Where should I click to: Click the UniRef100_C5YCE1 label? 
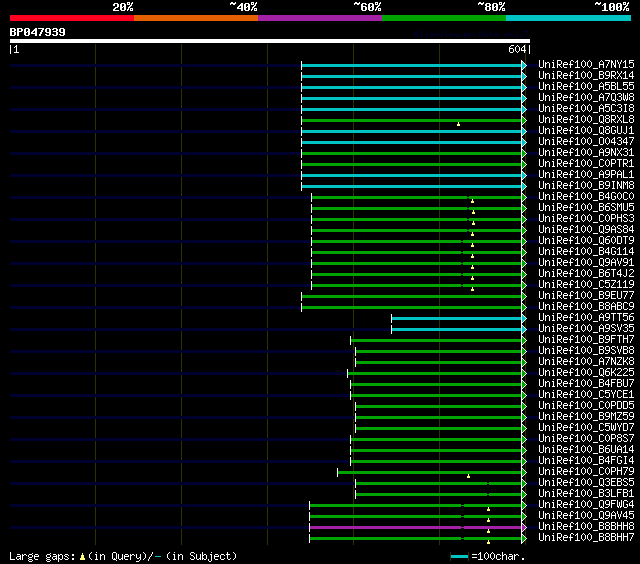pos(586,395)
